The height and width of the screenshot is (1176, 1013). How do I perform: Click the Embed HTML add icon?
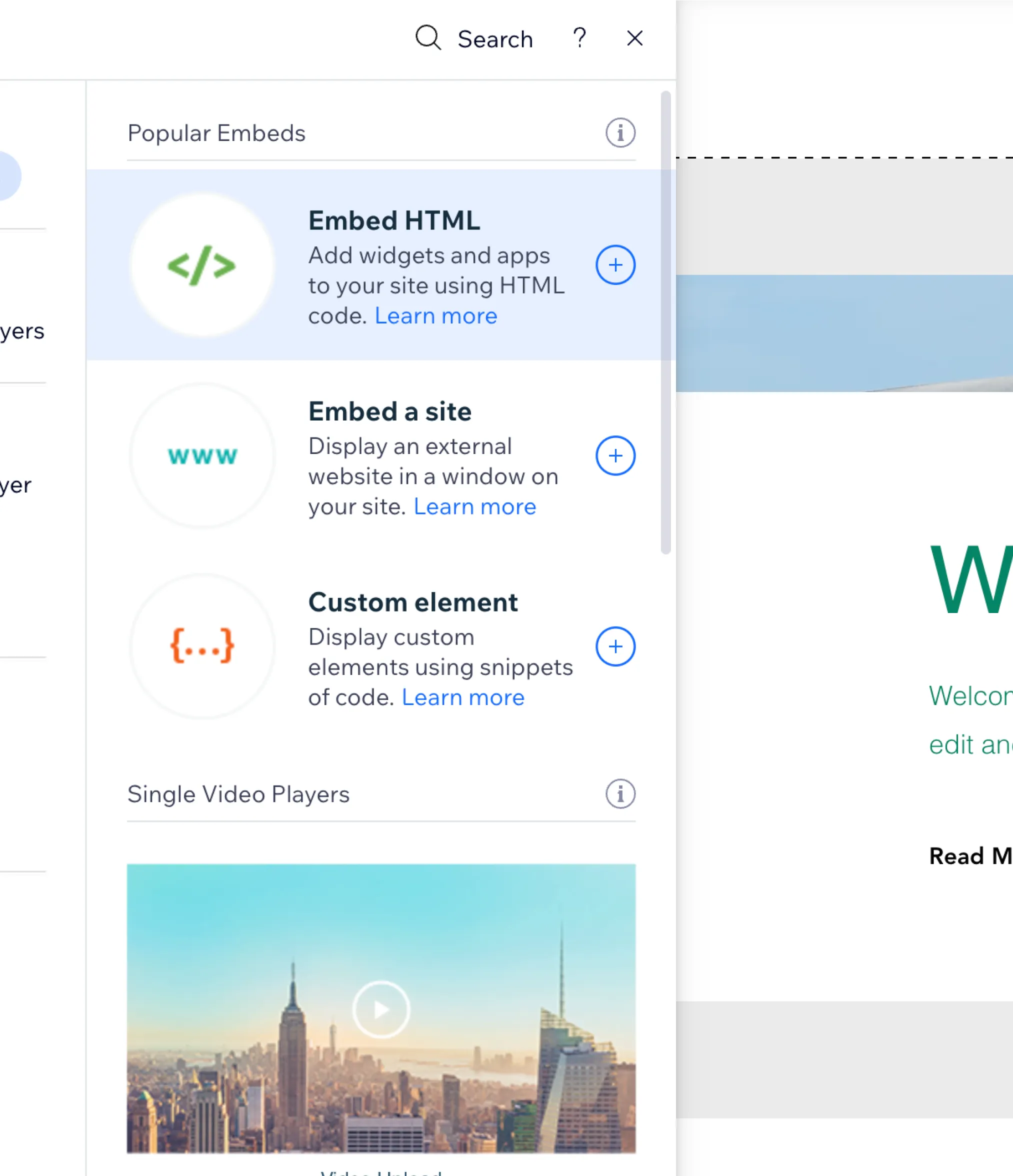615,265
